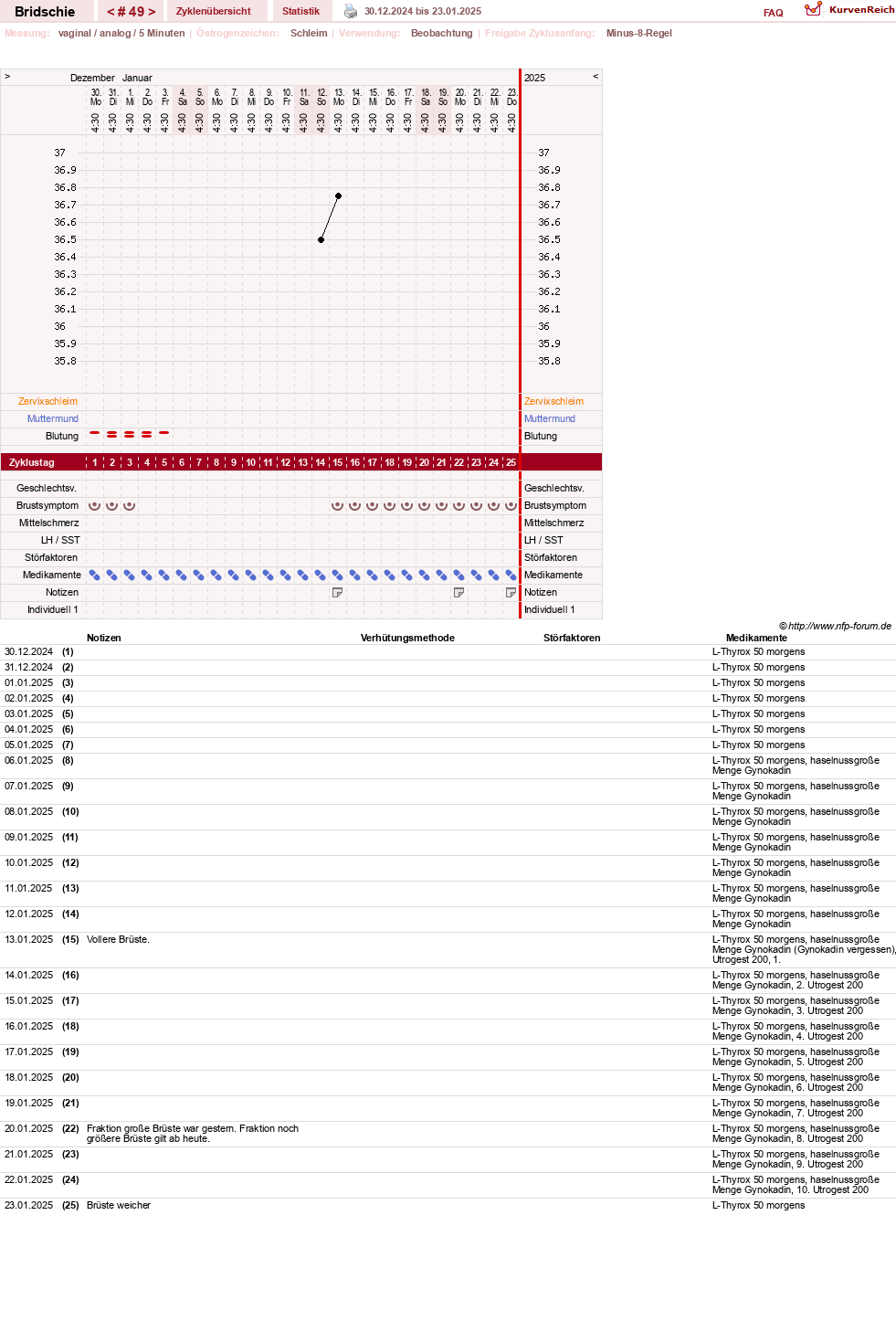
Task: Click the nfp-forum.de copyright link
Action: pyautogui.click(x=835, y=626)
